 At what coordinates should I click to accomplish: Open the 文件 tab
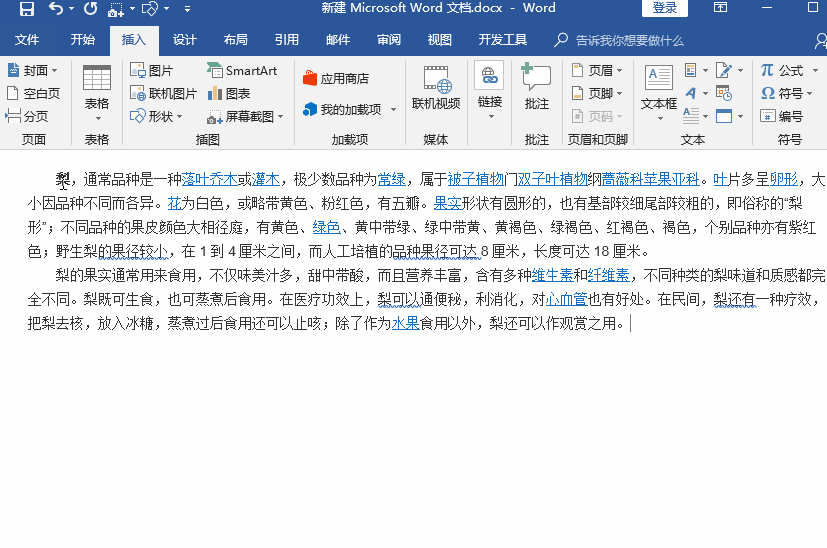point(27,40)
